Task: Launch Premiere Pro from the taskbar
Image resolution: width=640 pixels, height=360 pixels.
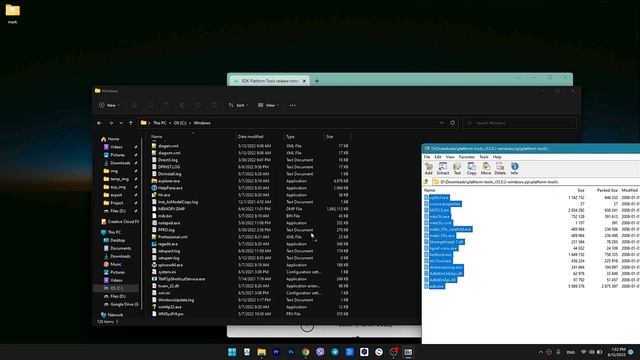Action: coord(276,352)
